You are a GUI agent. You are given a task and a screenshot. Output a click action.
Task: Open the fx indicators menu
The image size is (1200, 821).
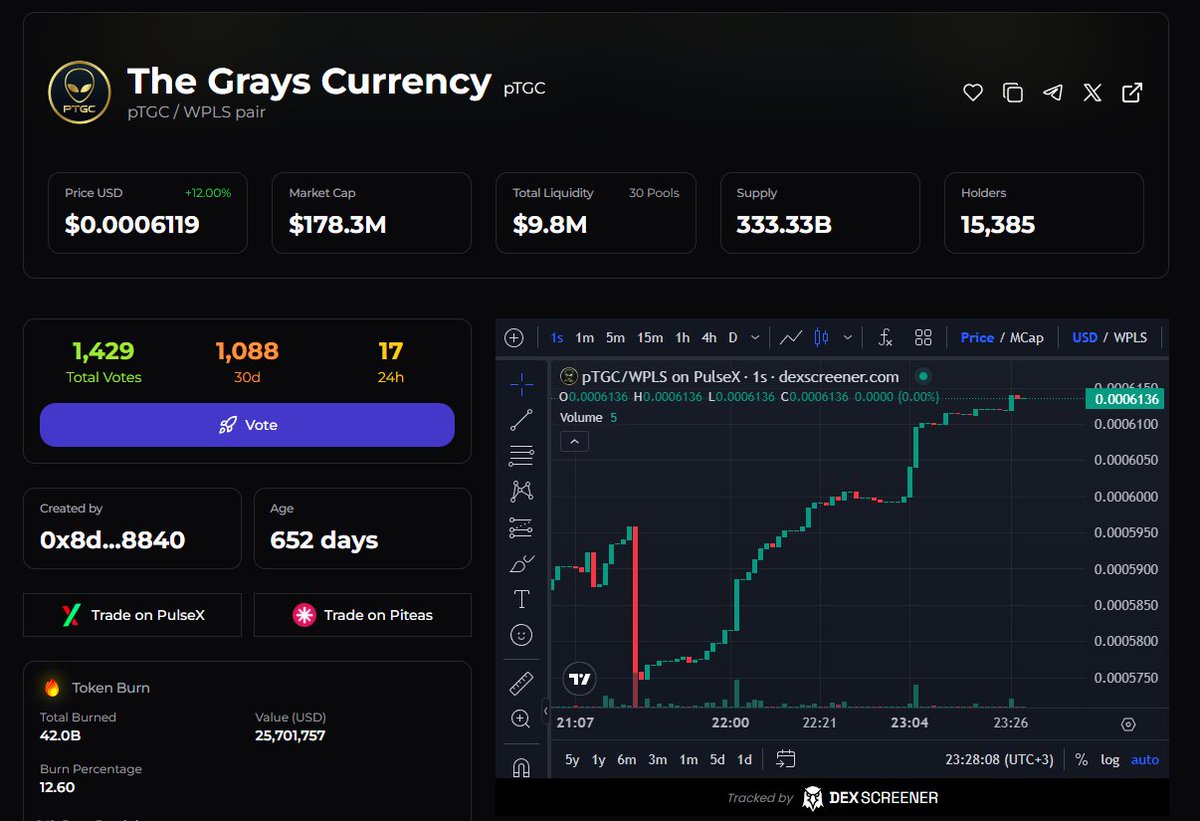(x=885, y=338)
